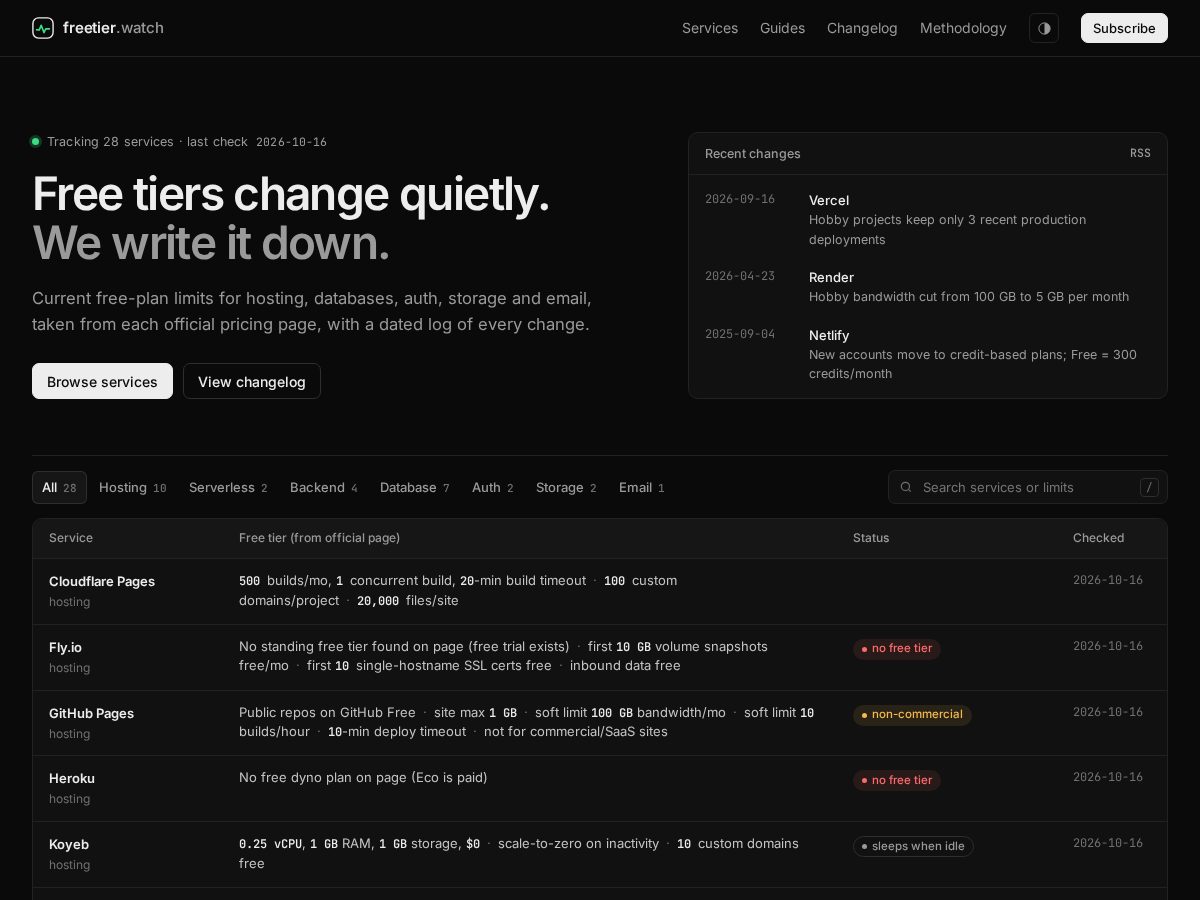Click Render change date 2026-04-23

[x=740, y=277]
